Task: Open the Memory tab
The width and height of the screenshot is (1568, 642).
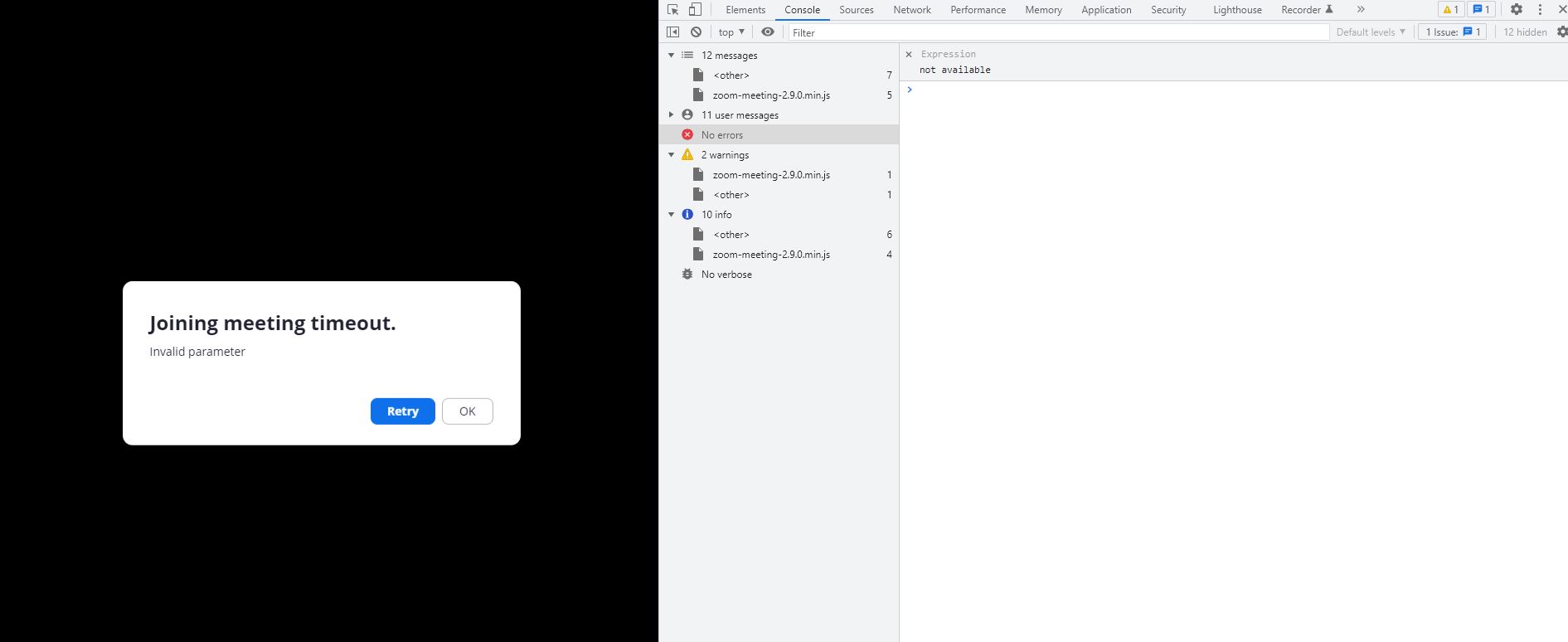Action: 1043,10
